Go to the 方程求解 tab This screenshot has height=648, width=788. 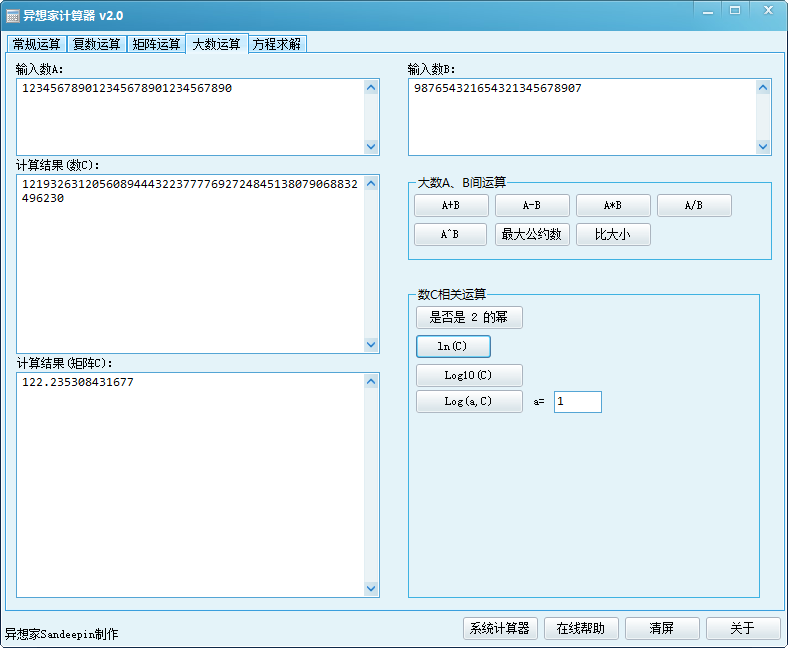tap(277, 44)
